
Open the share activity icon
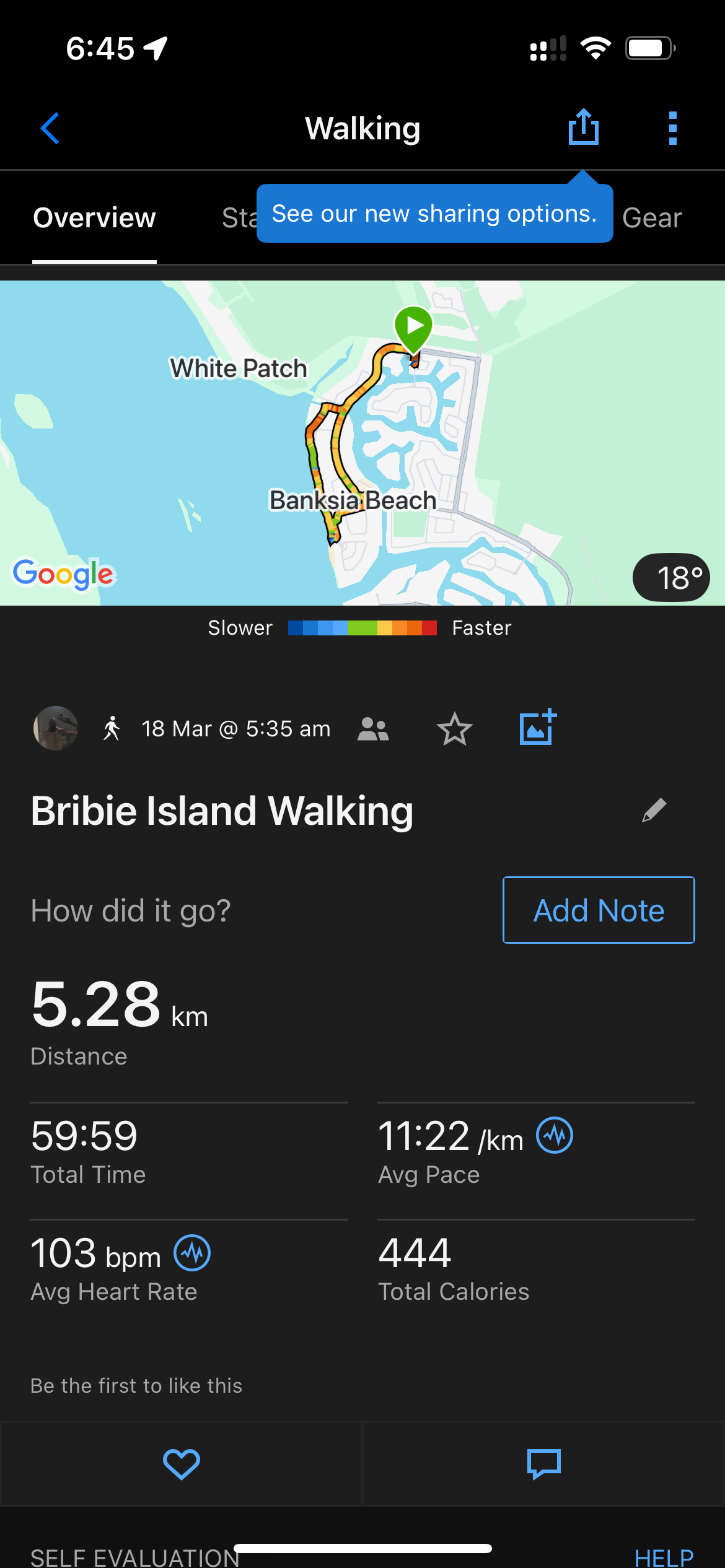(x=583, y=128)
